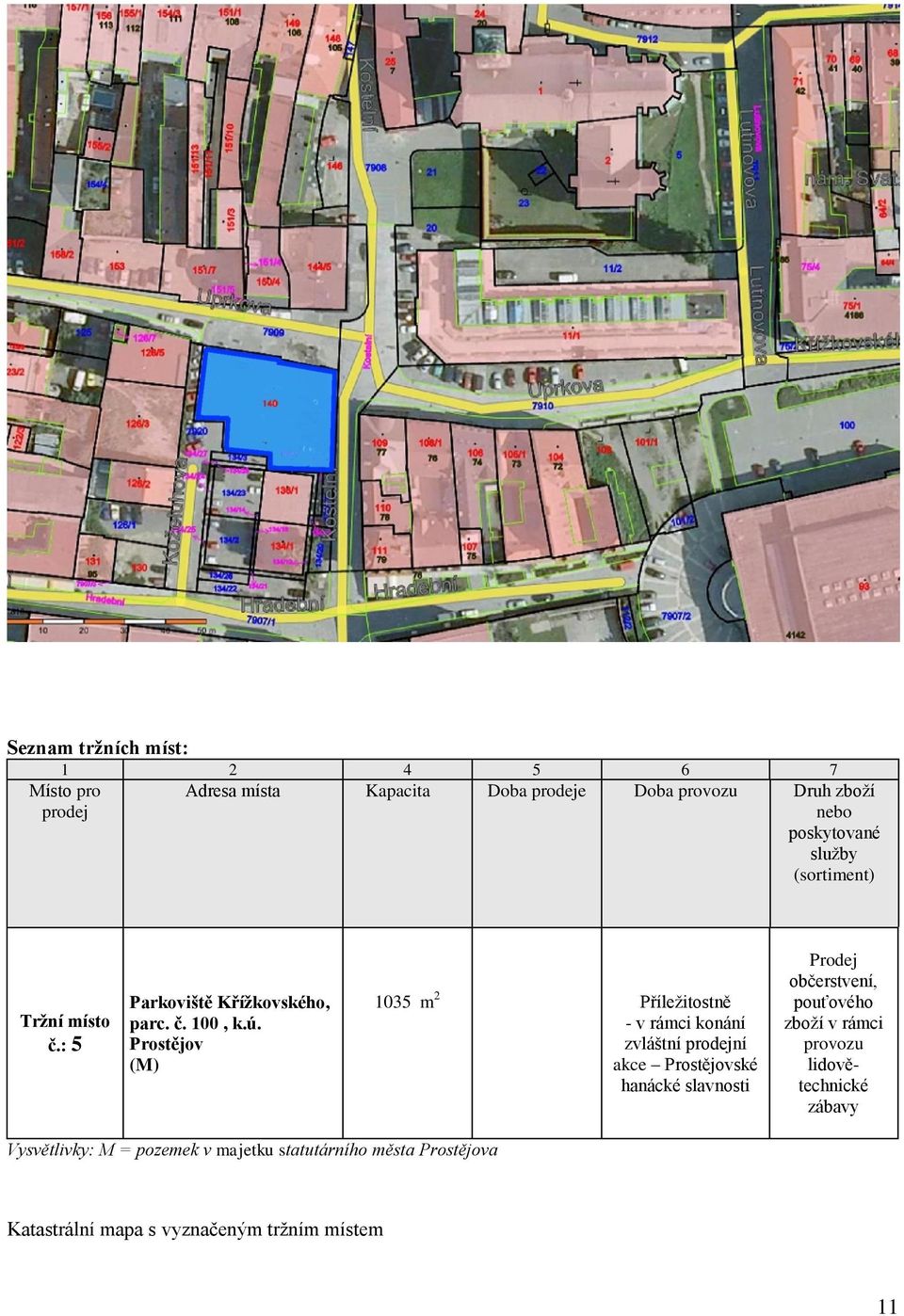Click parcel number "7910" on the map
Screen dimensions: 904x1316
542,406
